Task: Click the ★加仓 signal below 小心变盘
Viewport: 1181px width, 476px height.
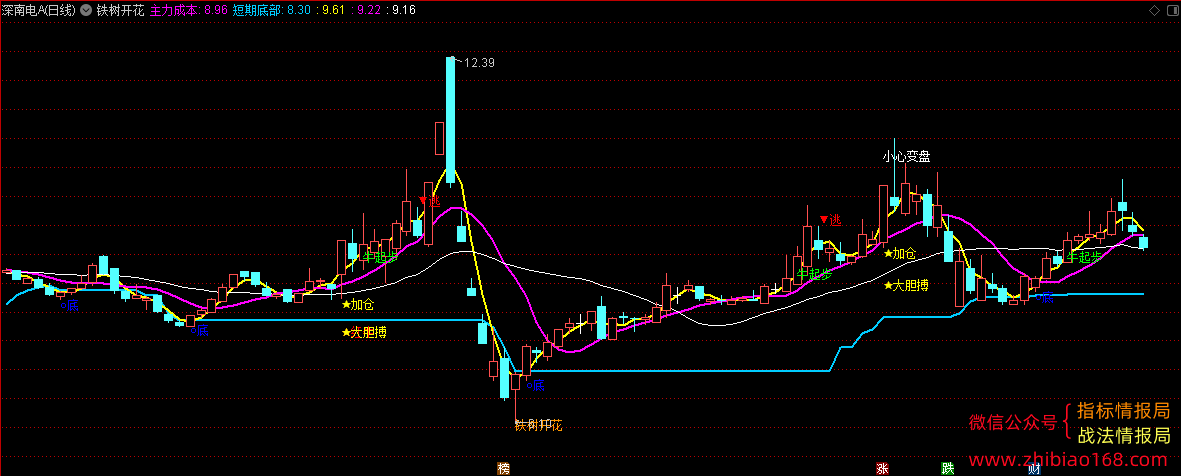Action: 900,254
